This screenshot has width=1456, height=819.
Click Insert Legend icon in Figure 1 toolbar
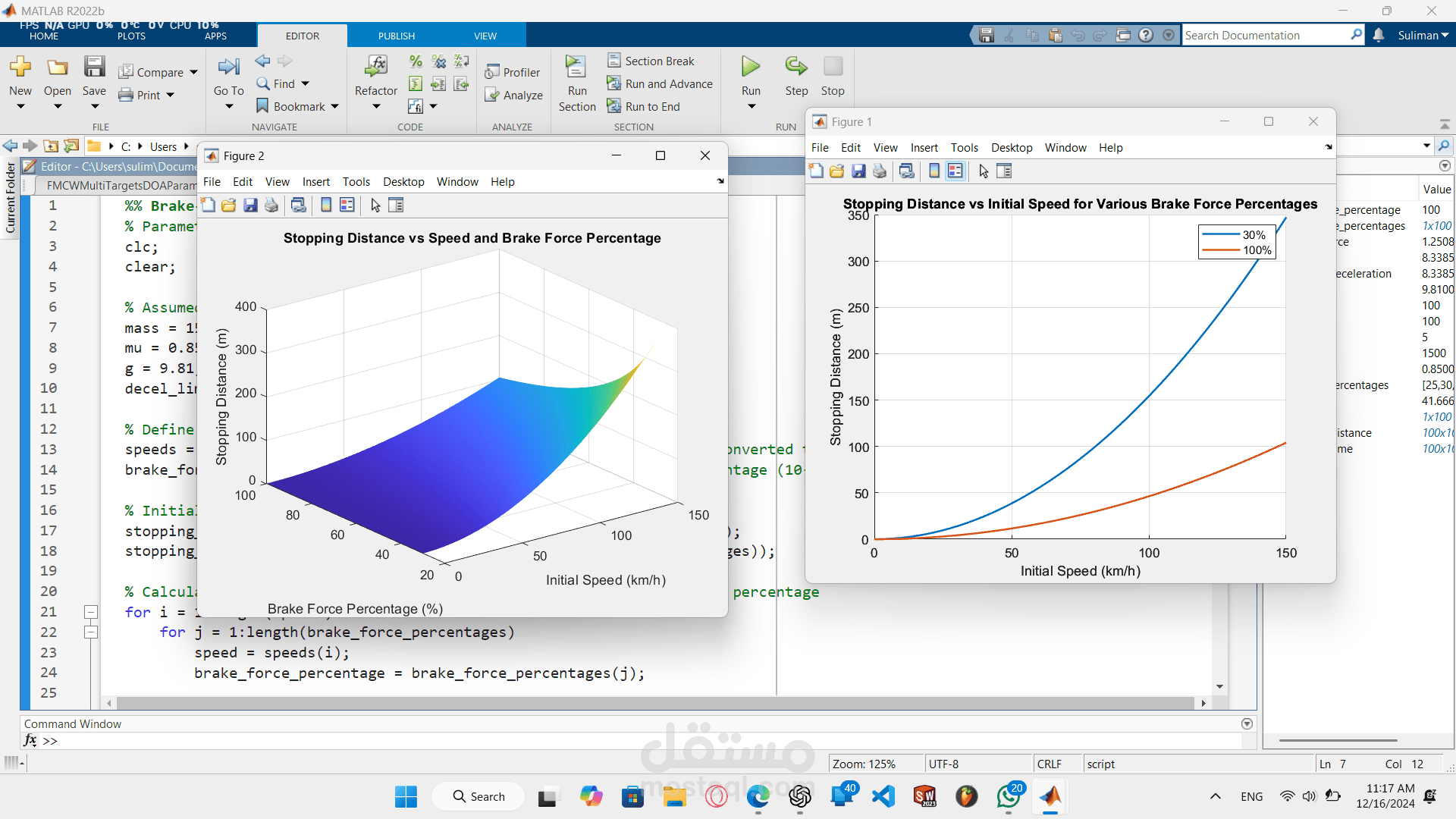[x=955, y=171]
